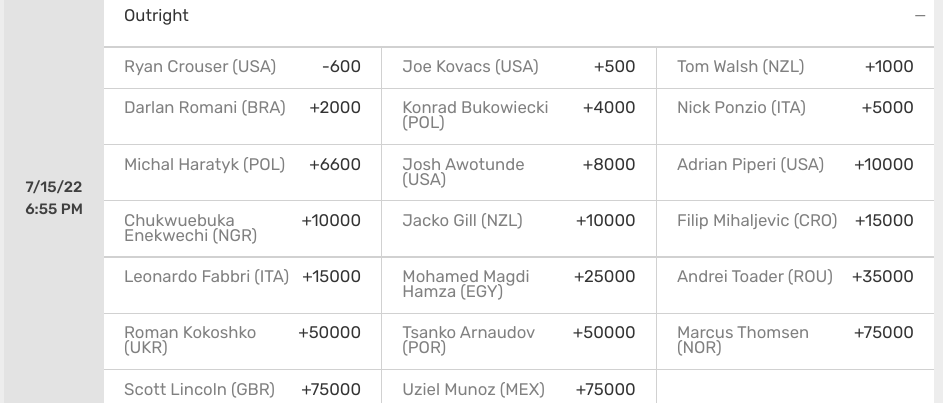Screen dimensions: 943x403
Task: Choose Tom Walsh (NZL) +1000 bet
Action: click(x=795, y=67)
